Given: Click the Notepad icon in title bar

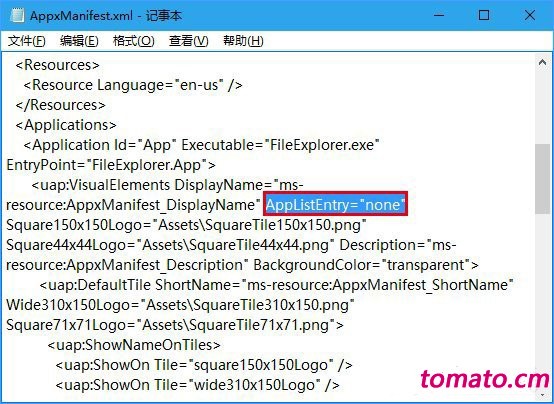Looking at the screenshot, I should (17, 16).
